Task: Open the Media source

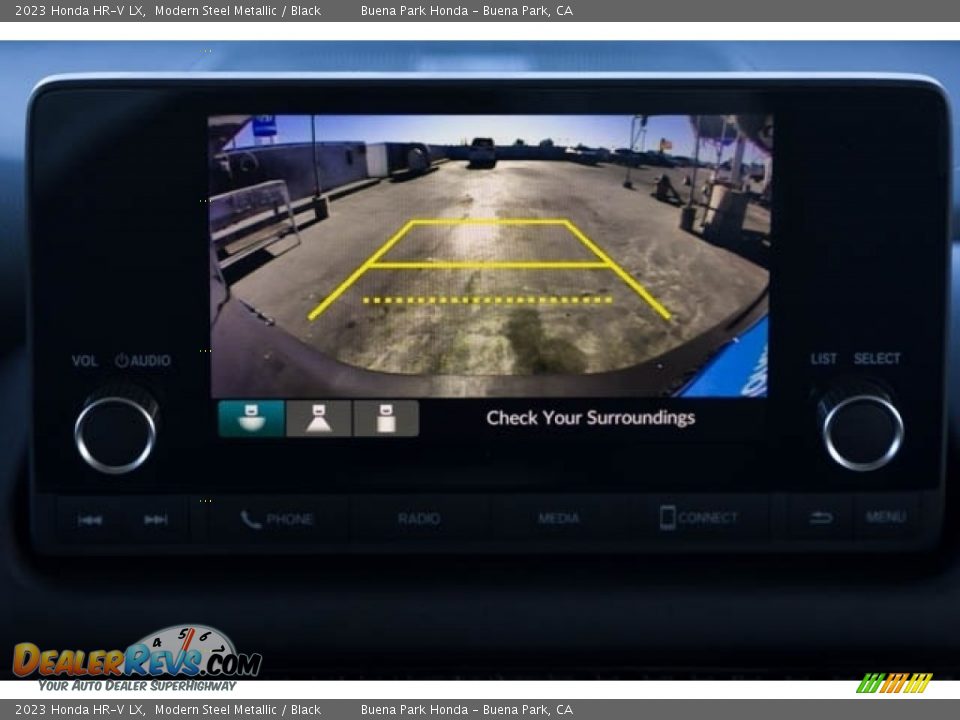Action: [558, 518]
